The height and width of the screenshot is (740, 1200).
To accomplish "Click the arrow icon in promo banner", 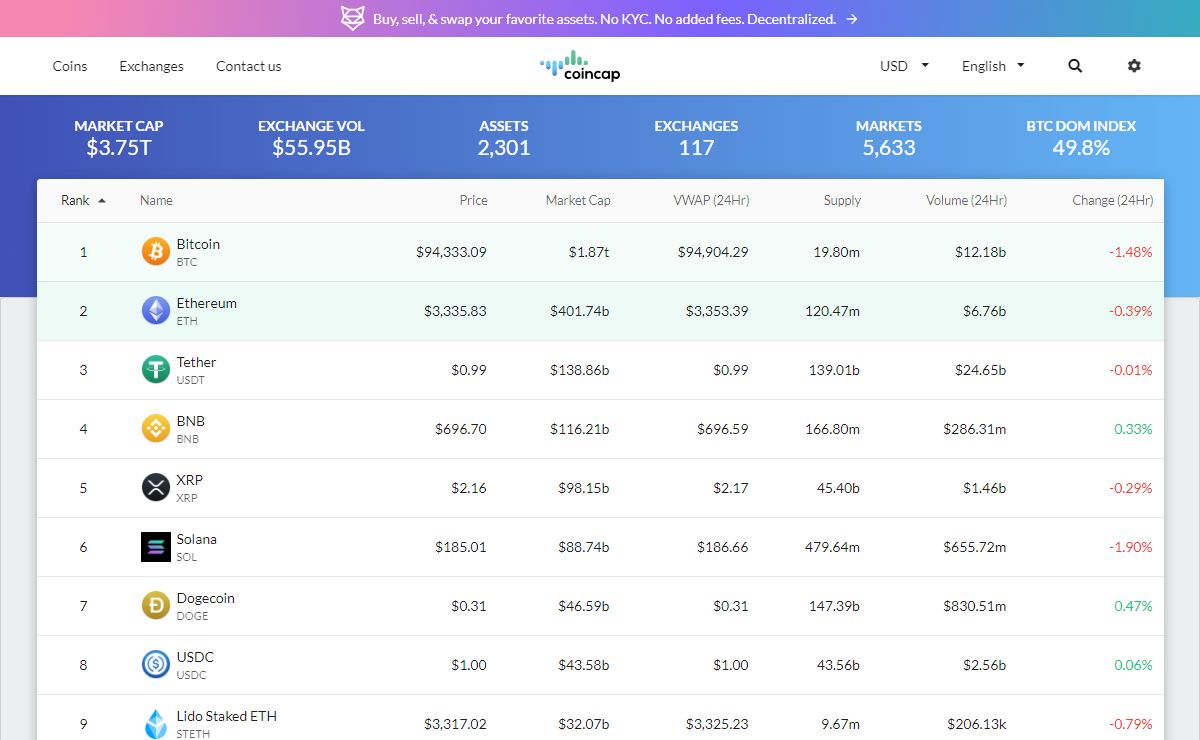I will pos(851,19).
